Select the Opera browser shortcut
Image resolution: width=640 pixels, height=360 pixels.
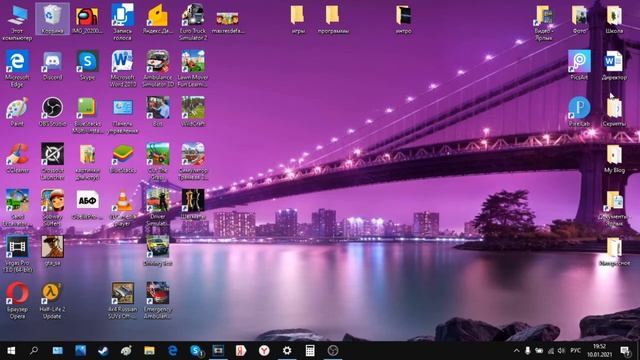pos(17,300)
